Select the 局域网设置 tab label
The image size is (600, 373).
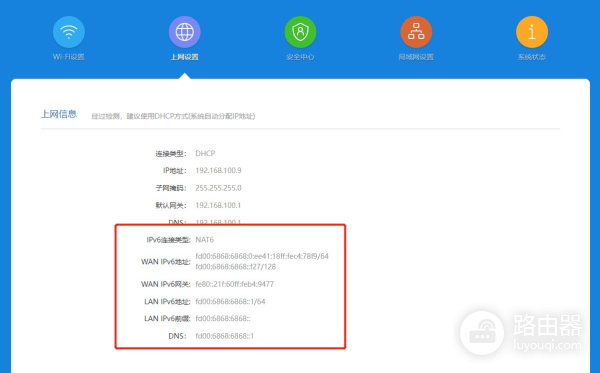coord(416,57)
